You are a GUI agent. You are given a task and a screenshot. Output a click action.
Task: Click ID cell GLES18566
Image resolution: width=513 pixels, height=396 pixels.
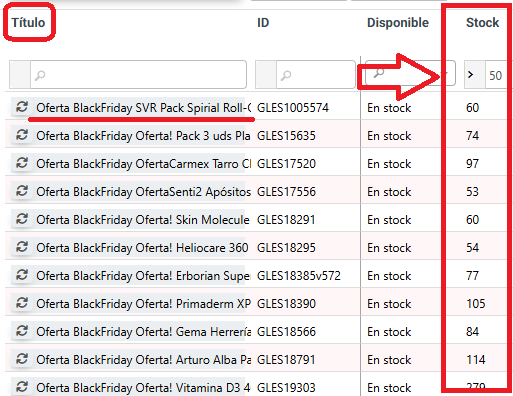tap(286, 332)
